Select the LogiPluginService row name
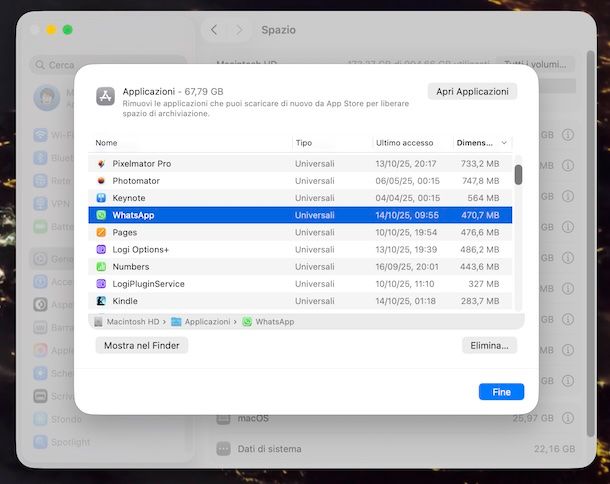The width and height of the screenshot is (610, 484). click(148, 284)
